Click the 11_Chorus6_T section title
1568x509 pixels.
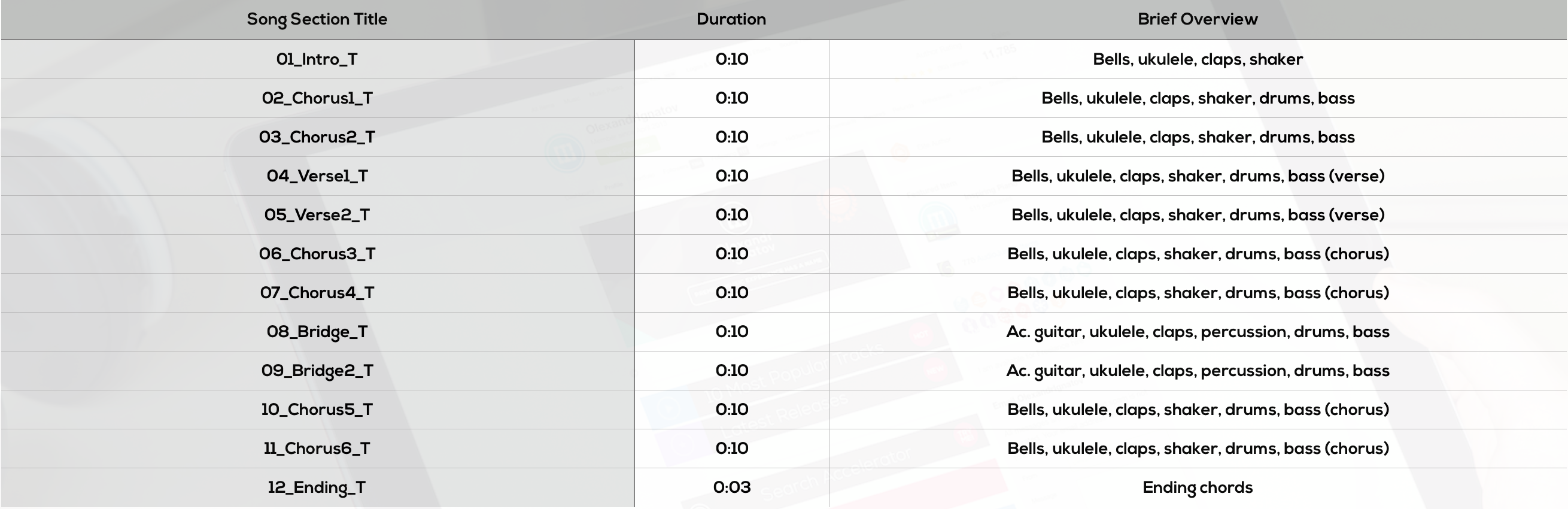(x=317, y=449)
